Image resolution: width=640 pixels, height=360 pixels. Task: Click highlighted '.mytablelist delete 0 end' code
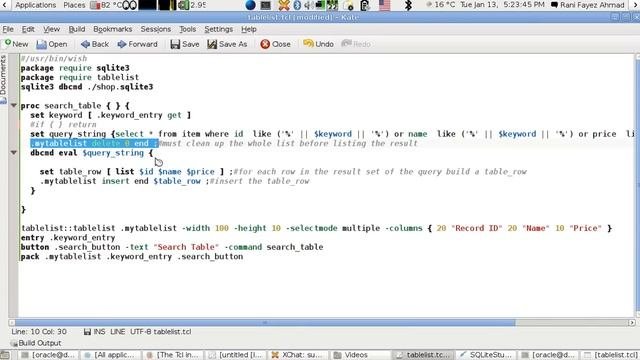94,144
